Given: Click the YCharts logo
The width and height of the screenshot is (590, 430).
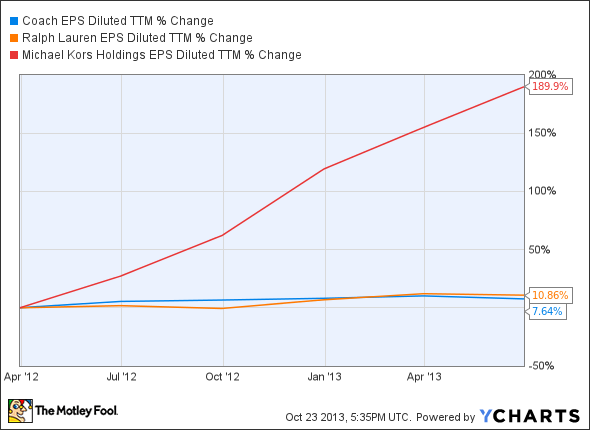Looking at the screenshot, I should [x=530, y=416].
